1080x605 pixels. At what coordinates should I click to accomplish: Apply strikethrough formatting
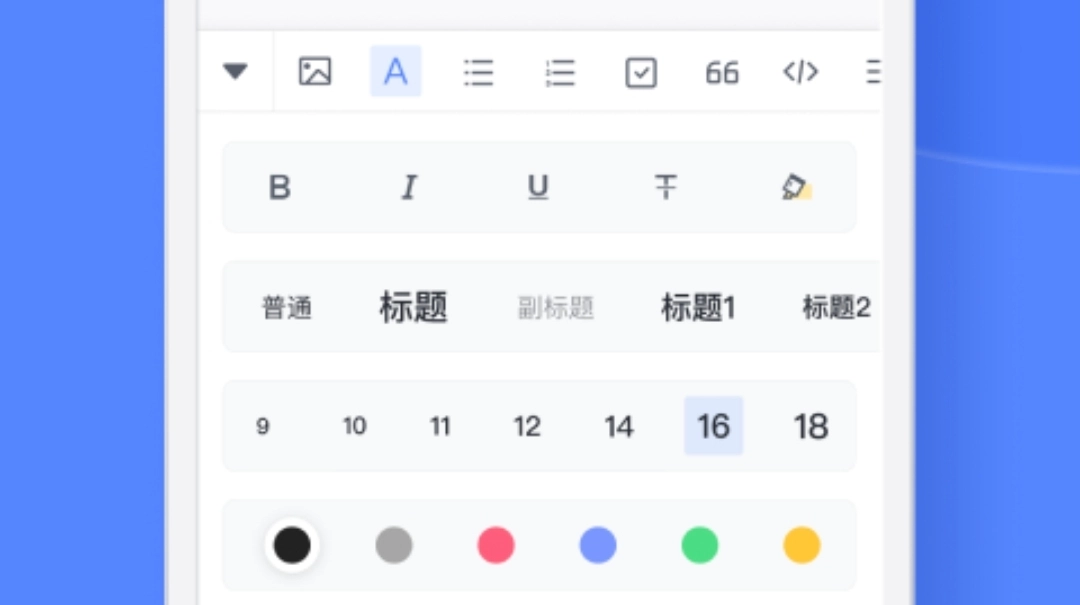pos(666,187)
